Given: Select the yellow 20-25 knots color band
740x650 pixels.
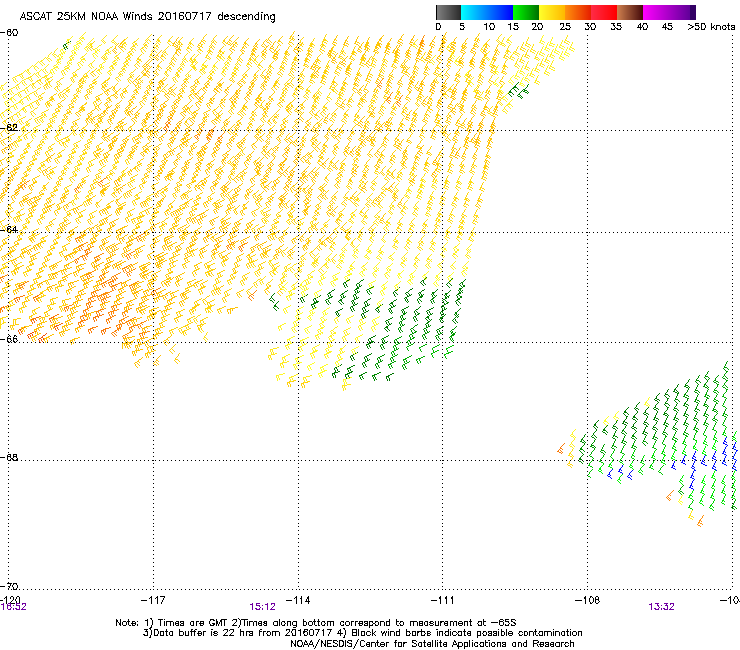Looking at the screenshot, I should [552, 12].
